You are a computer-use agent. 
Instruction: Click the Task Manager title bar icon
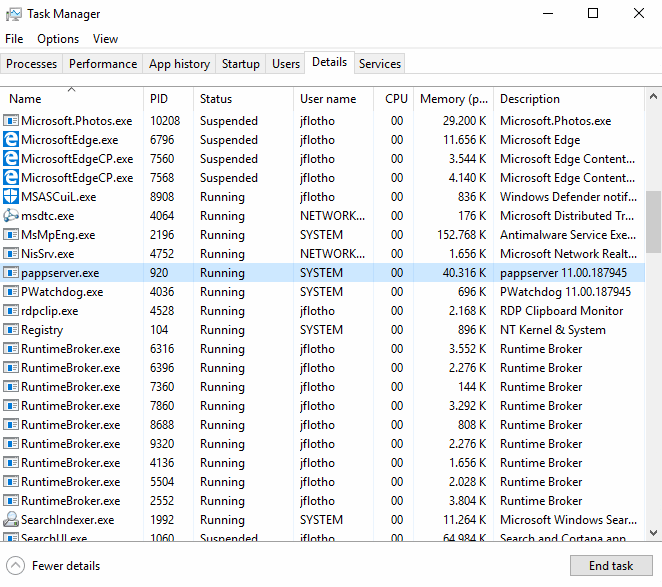click(x=12, y=14)
